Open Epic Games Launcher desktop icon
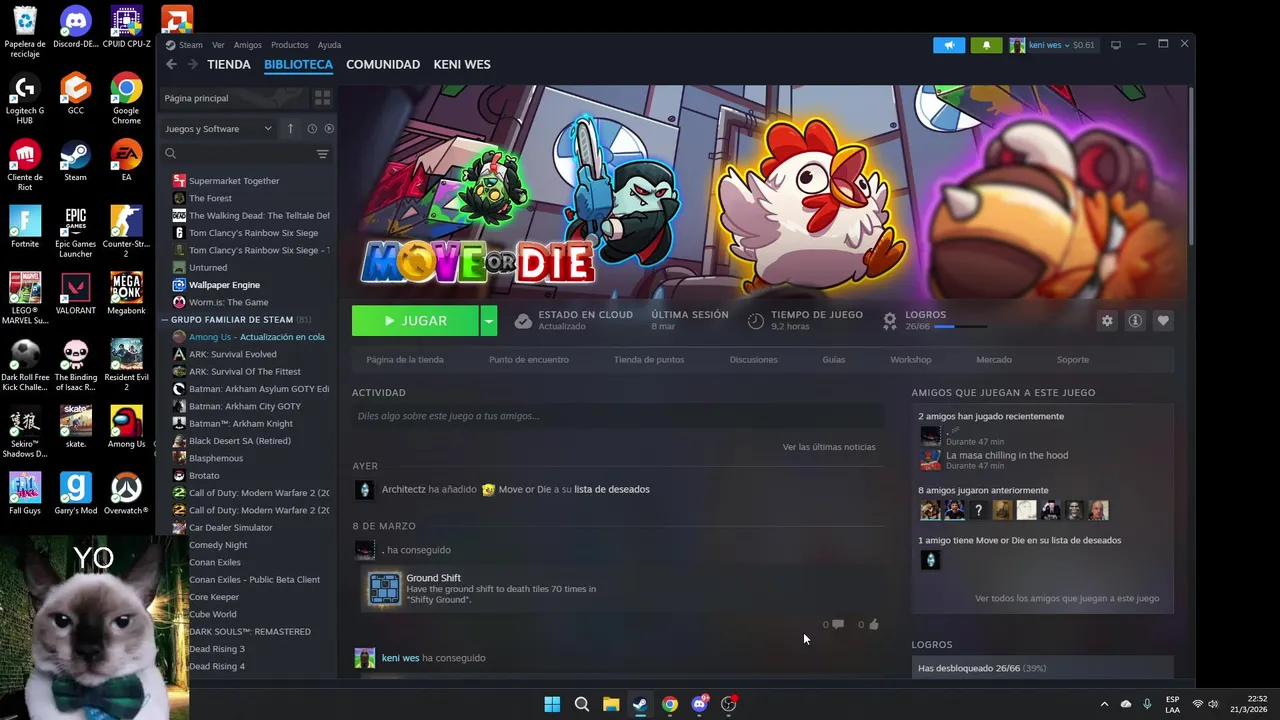Image resolution: width=1280 pixels, height=720 pixels. pos(75,232)
